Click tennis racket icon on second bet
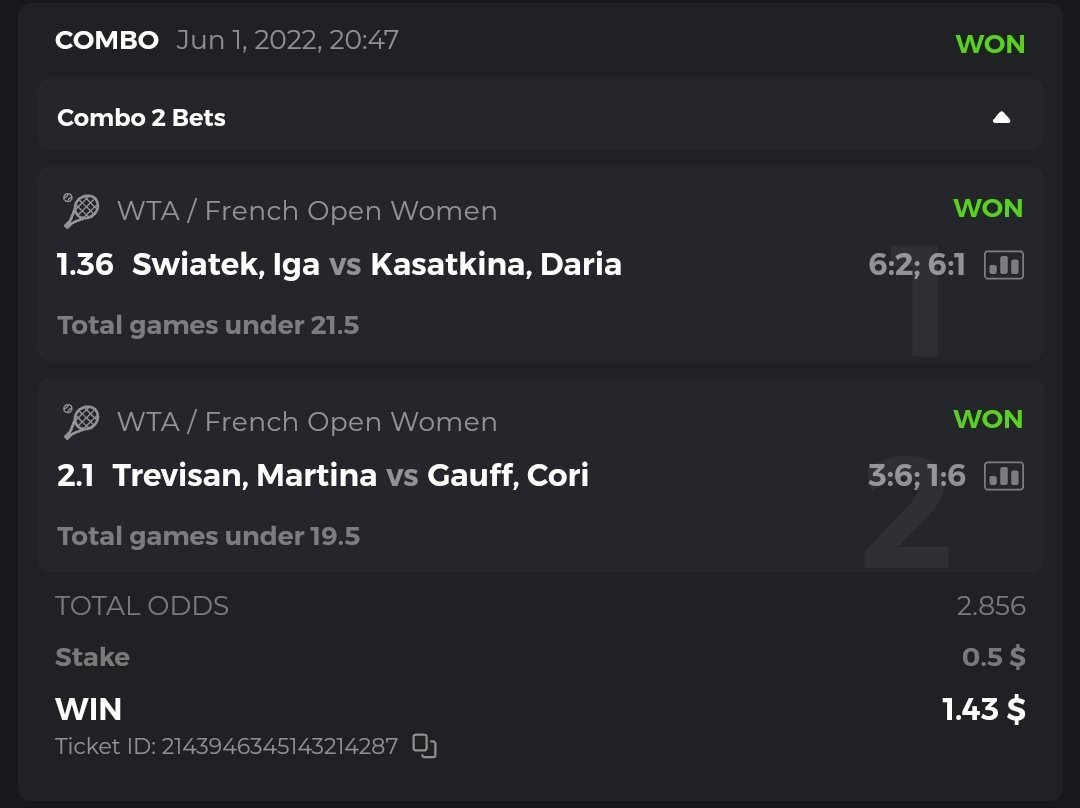The width and height of the screenshot is (1080, 808). pyautogui.click(x=81, y=422)
